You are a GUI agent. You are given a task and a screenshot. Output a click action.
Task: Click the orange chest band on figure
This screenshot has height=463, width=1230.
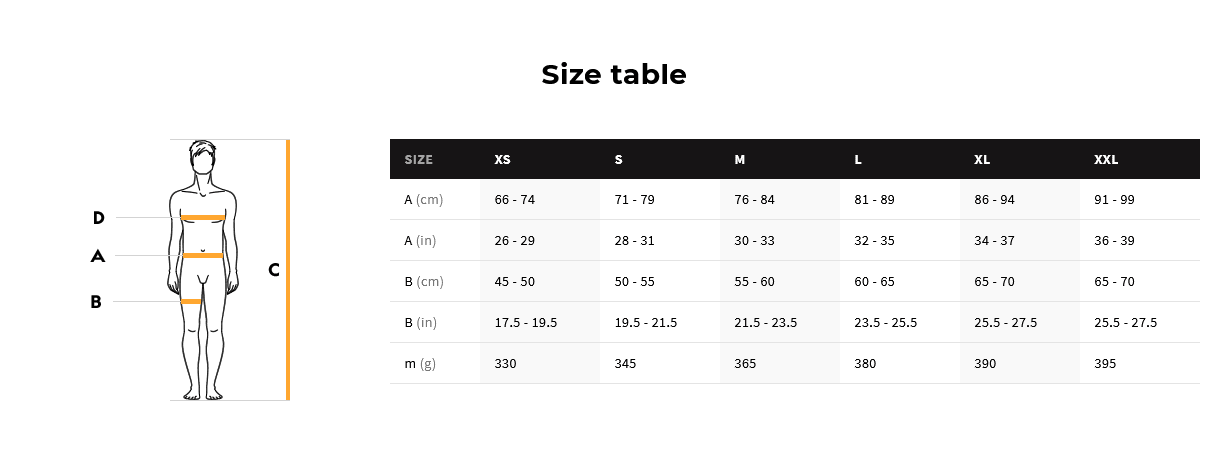(x=203, y=217)
